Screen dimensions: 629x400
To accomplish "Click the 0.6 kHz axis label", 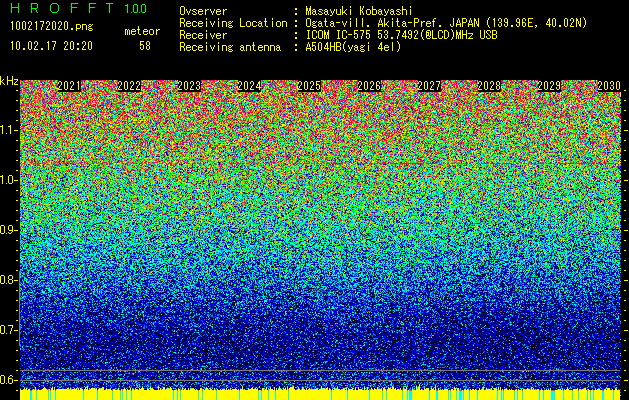I will pyautogui.click(x=9, y=380).
